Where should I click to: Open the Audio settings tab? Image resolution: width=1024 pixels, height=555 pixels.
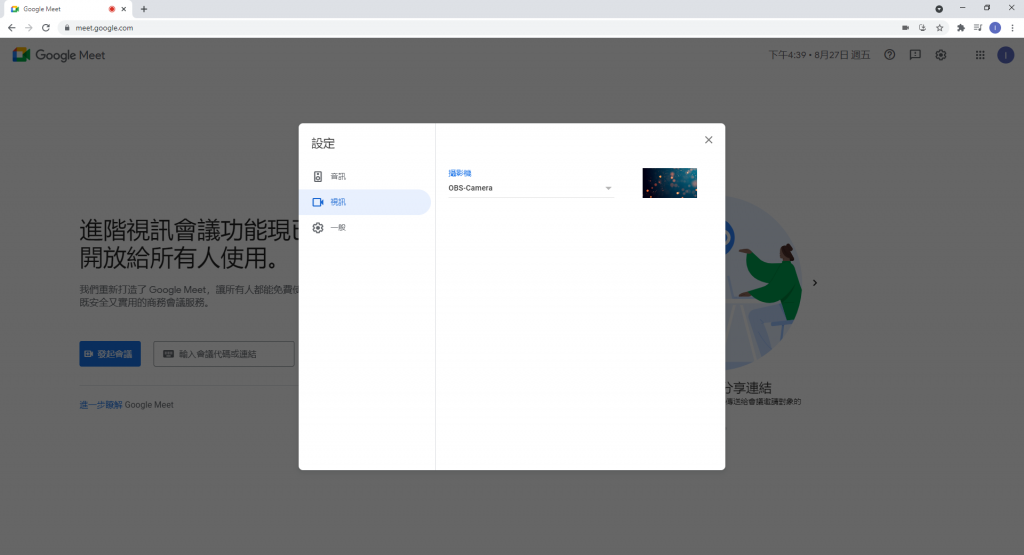[364, 176]
